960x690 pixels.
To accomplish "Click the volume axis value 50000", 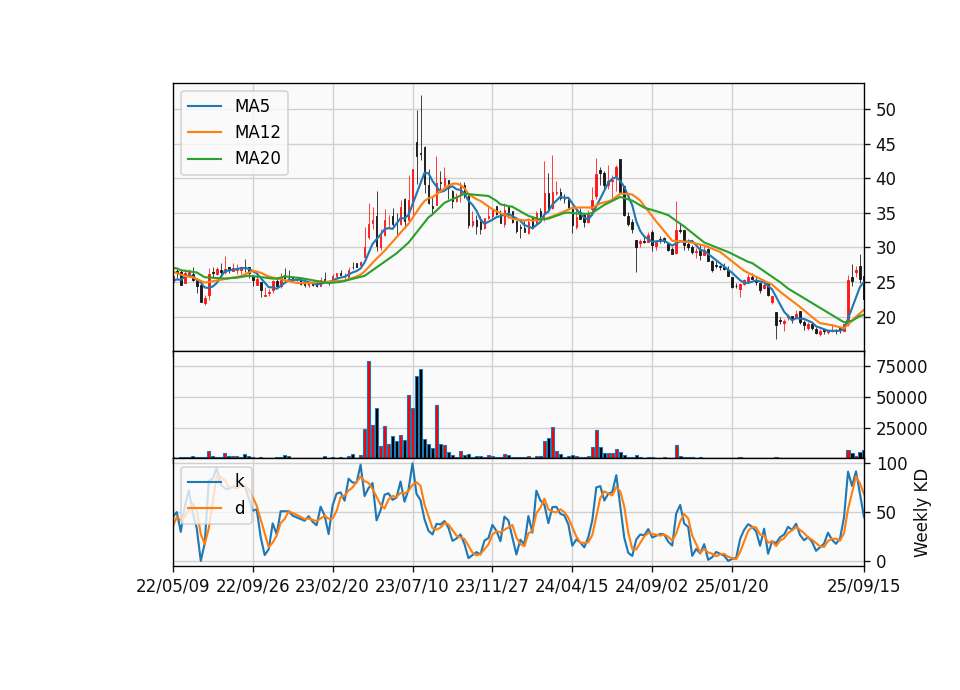I will click(901, 398).
